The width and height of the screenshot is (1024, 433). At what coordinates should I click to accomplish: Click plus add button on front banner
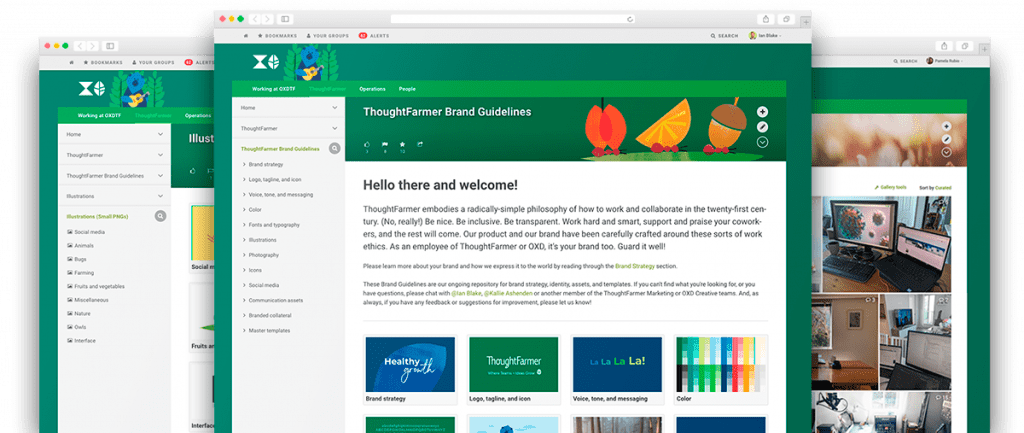(762, 112)
